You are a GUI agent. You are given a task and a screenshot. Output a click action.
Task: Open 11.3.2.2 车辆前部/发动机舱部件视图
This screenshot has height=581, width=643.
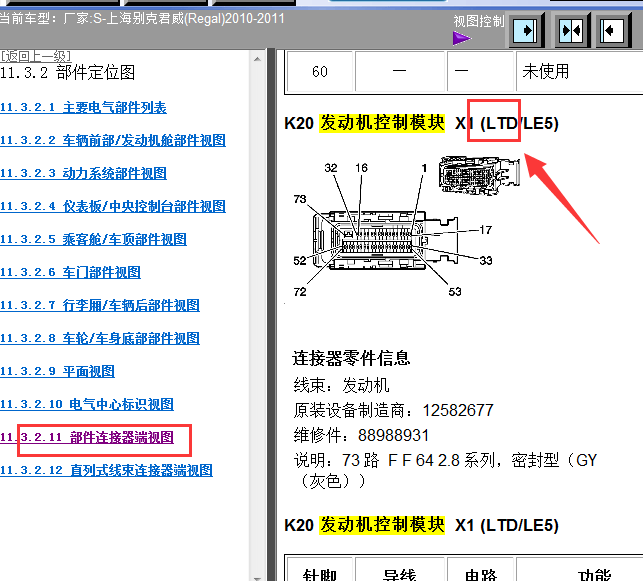[113, 140]
